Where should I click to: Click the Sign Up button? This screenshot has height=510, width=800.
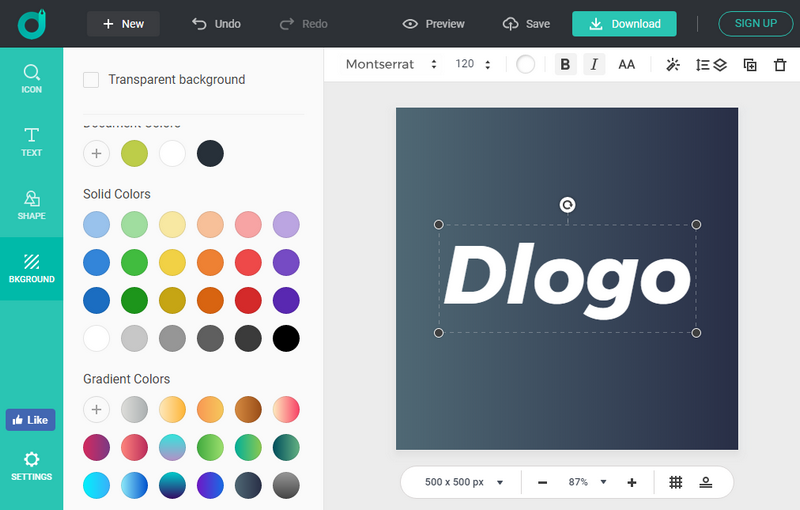pos(755,23)
